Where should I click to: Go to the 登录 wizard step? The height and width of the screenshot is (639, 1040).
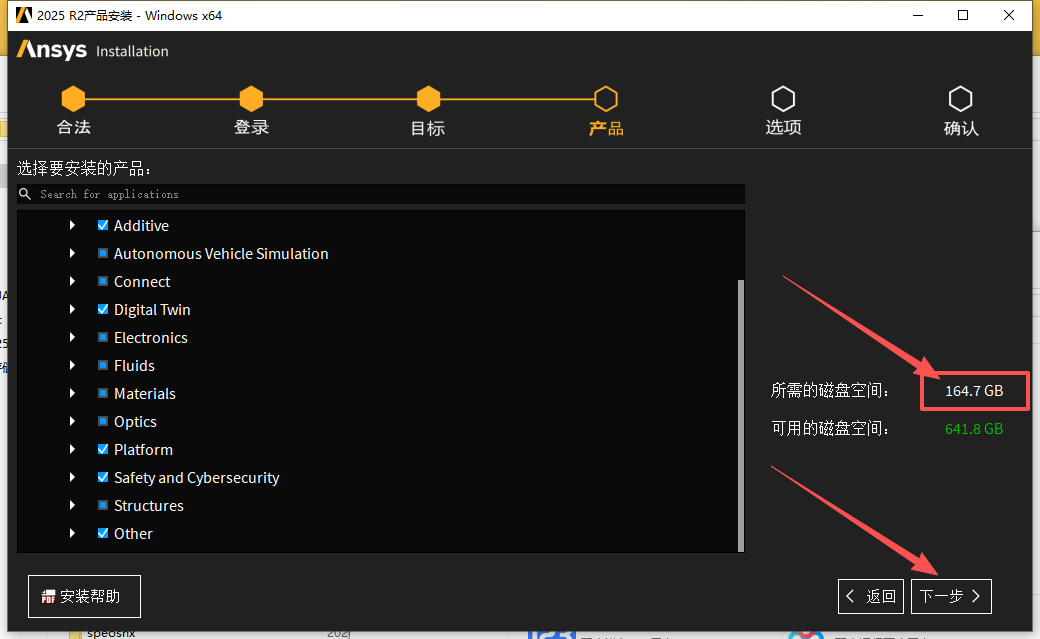(x=251, y=98)
